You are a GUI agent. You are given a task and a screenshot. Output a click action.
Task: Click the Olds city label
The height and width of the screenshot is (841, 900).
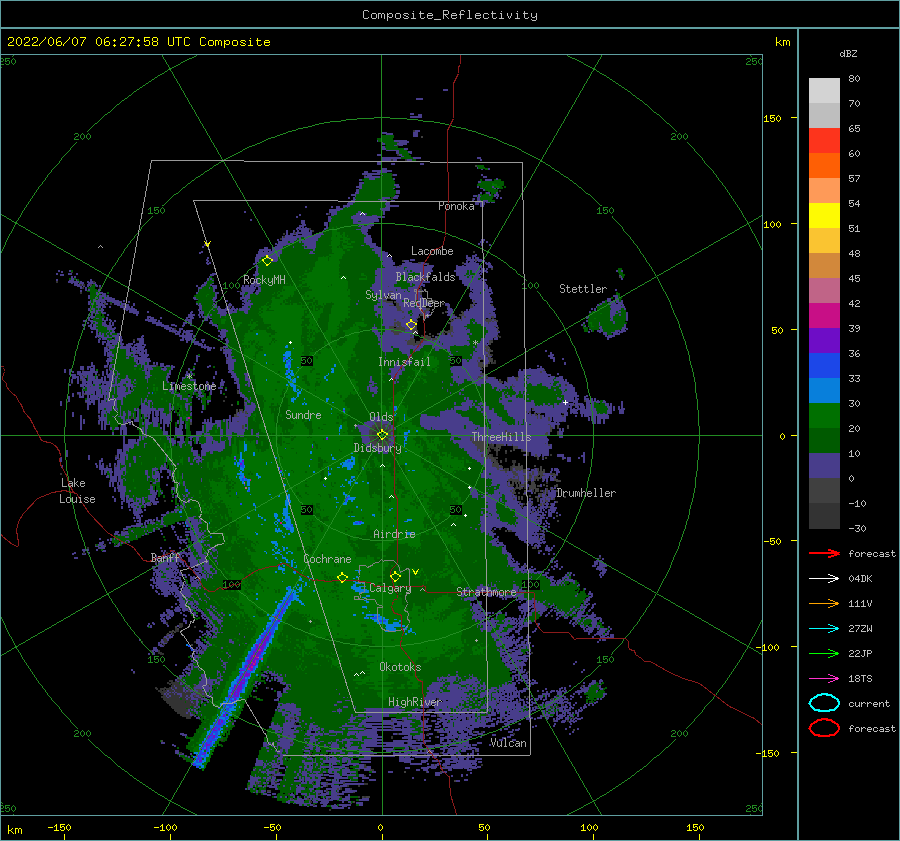pyautogui.click(x=381, y=417)
